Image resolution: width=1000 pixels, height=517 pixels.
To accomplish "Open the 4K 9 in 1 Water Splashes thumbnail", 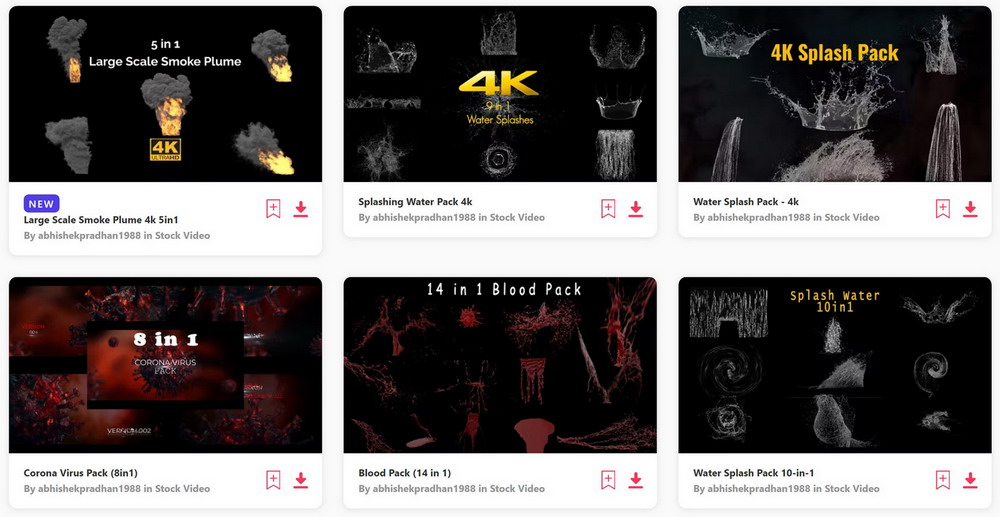I will coord(500,94).
